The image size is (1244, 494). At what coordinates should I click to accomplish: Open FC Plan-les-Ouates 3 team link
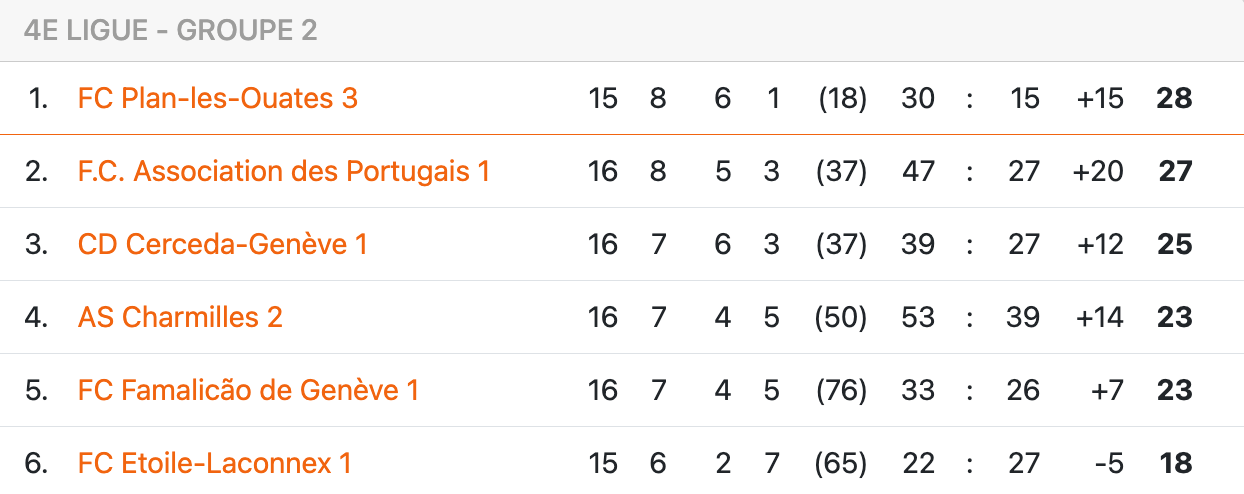[217, 98]
